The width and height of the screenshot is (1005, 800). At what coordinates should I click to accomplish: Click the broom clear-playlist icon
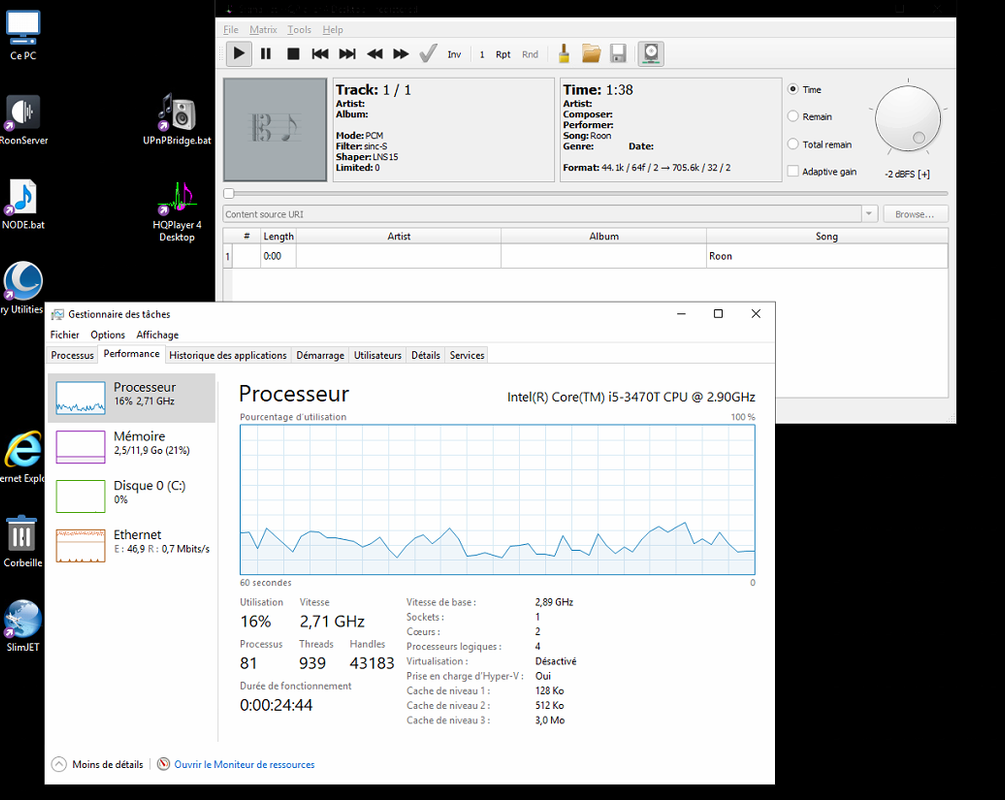point(564,54)
